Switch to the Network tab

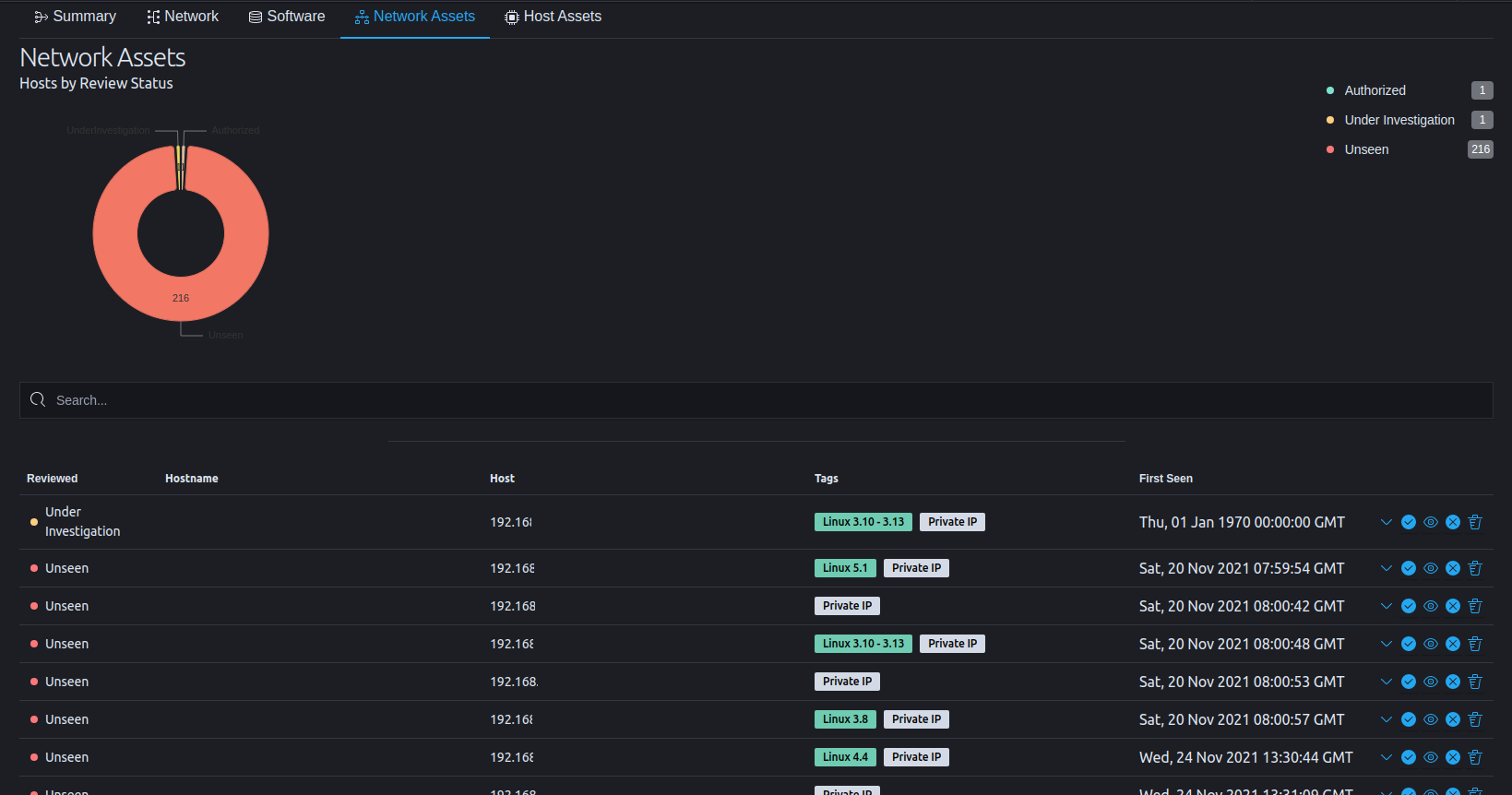(183, 17)
